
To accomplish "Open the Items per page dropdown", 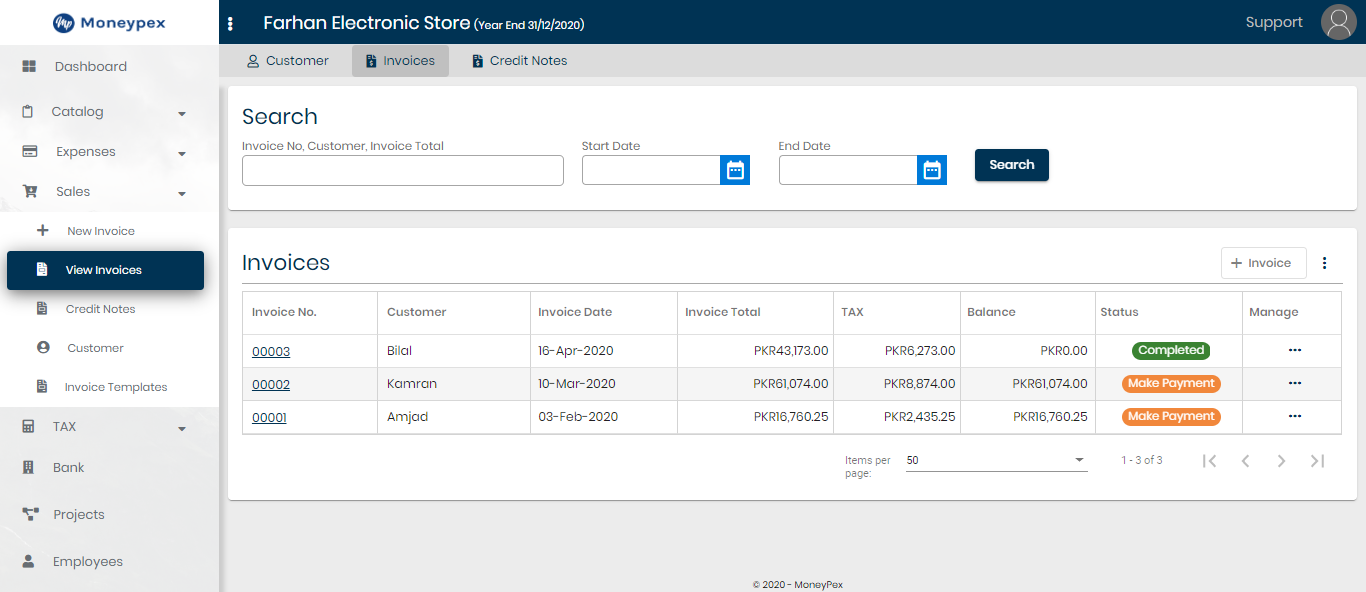I will click(x=996, y=460).
